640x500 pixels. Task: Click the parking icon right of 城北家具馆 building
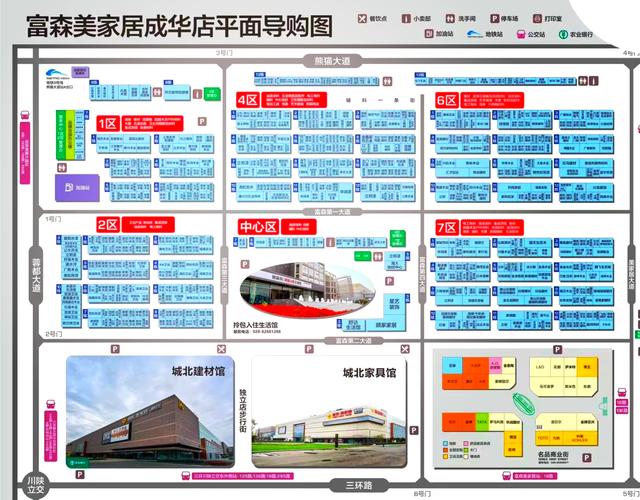click(414, 430)
